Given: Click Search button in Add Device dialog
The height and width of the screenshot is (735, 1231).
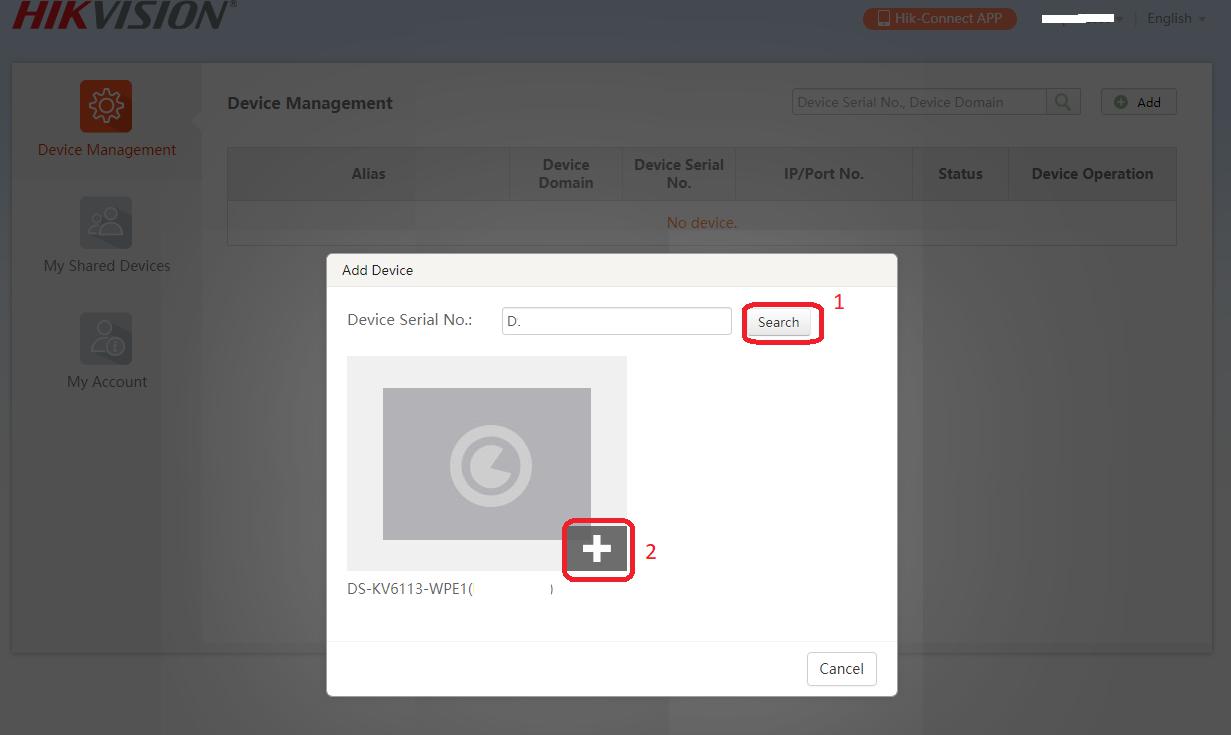Looking at the screenshot, I should [x=778, y=322].
